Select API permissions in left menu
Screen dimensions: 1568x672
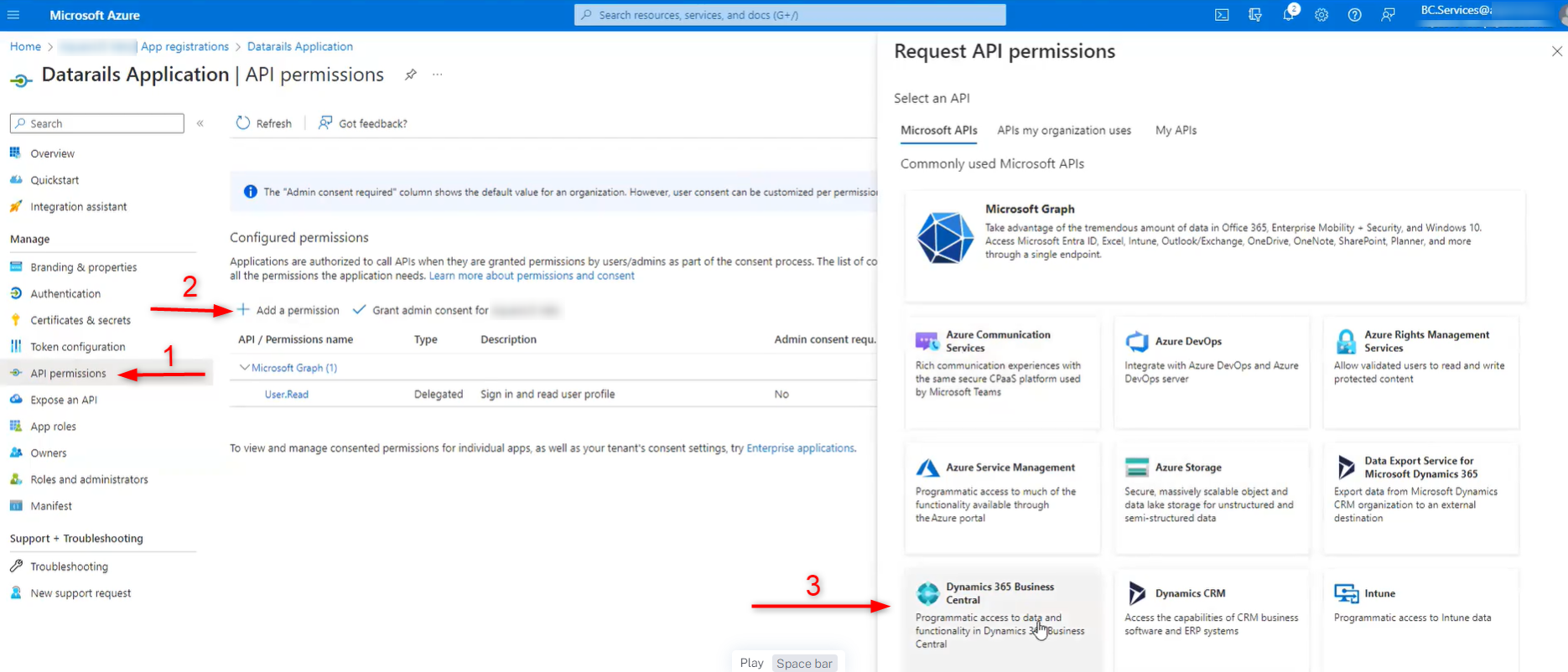pos(68,374)
